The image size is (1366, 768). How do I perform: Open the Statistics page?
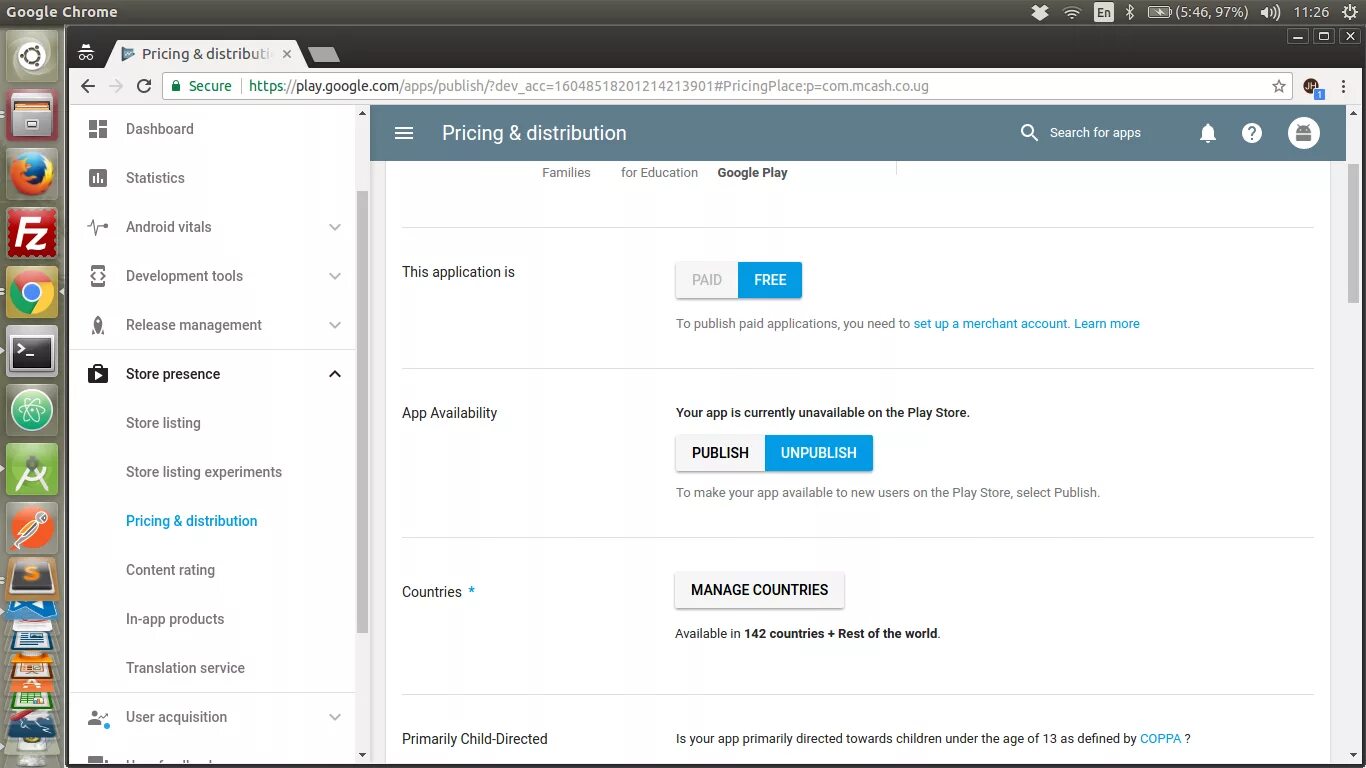point(155,178)
